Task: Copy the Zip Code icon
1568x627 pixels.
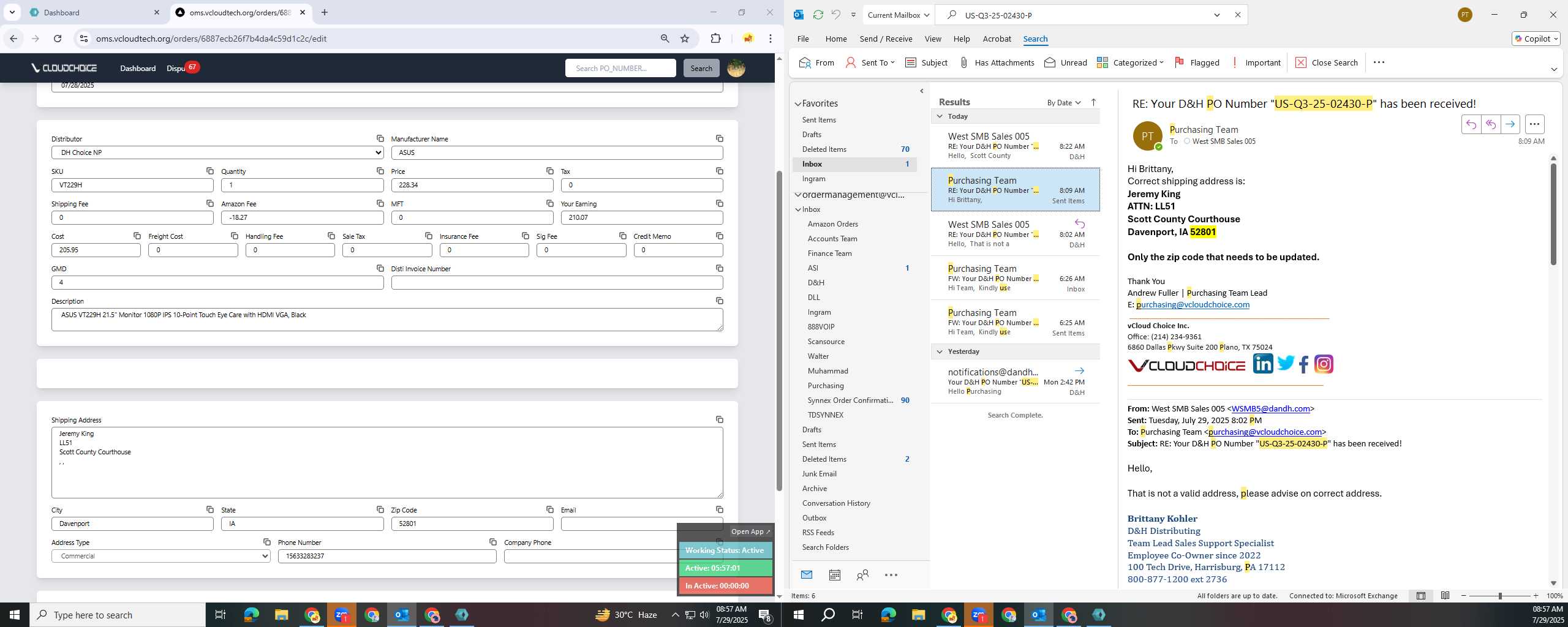Action: pos(550,509)
